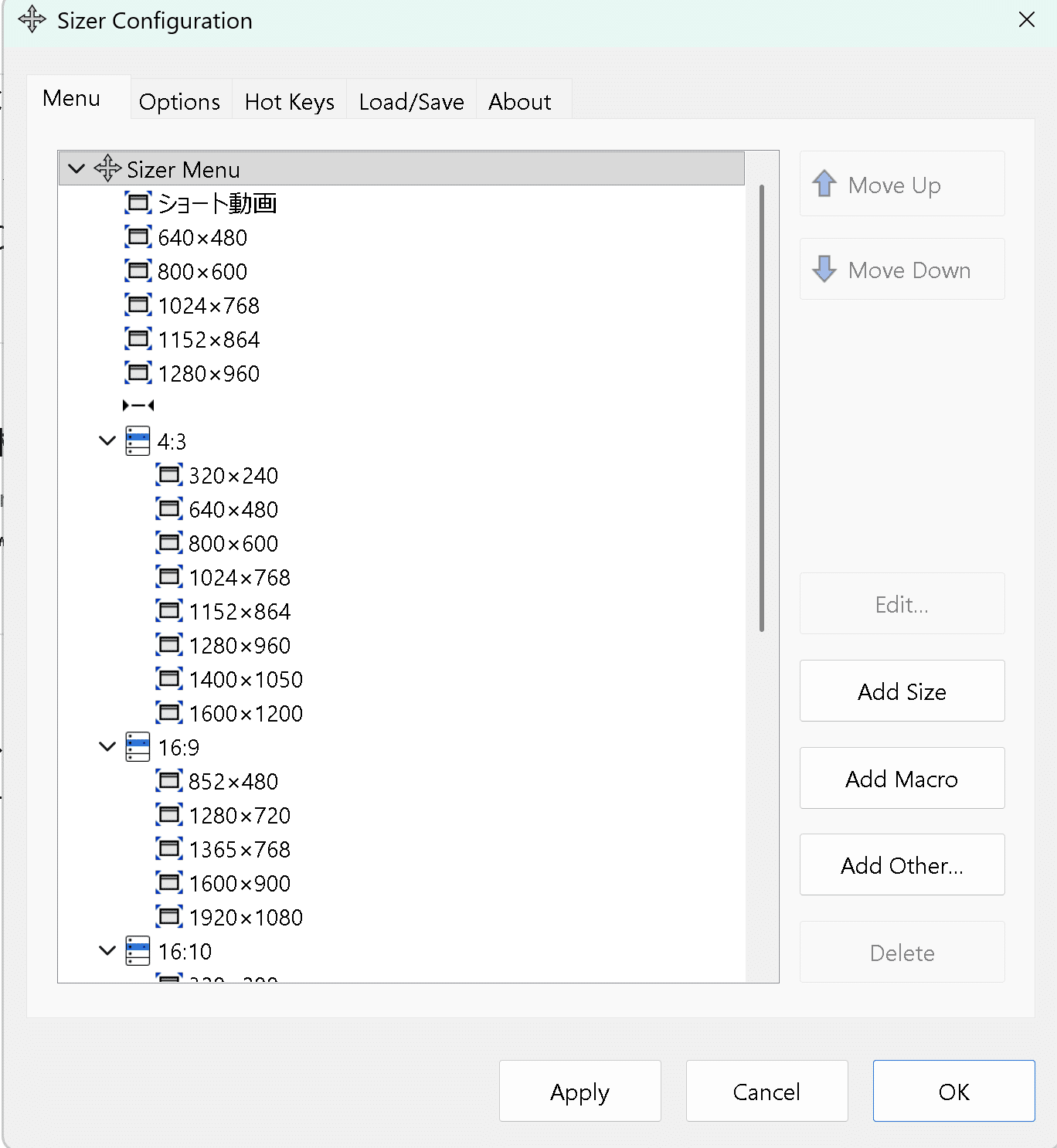Click the menu tree vertical scrollbar thumb
Image resolution: width=1057 pixels, height=1148 pixels.
pos(762,408)
